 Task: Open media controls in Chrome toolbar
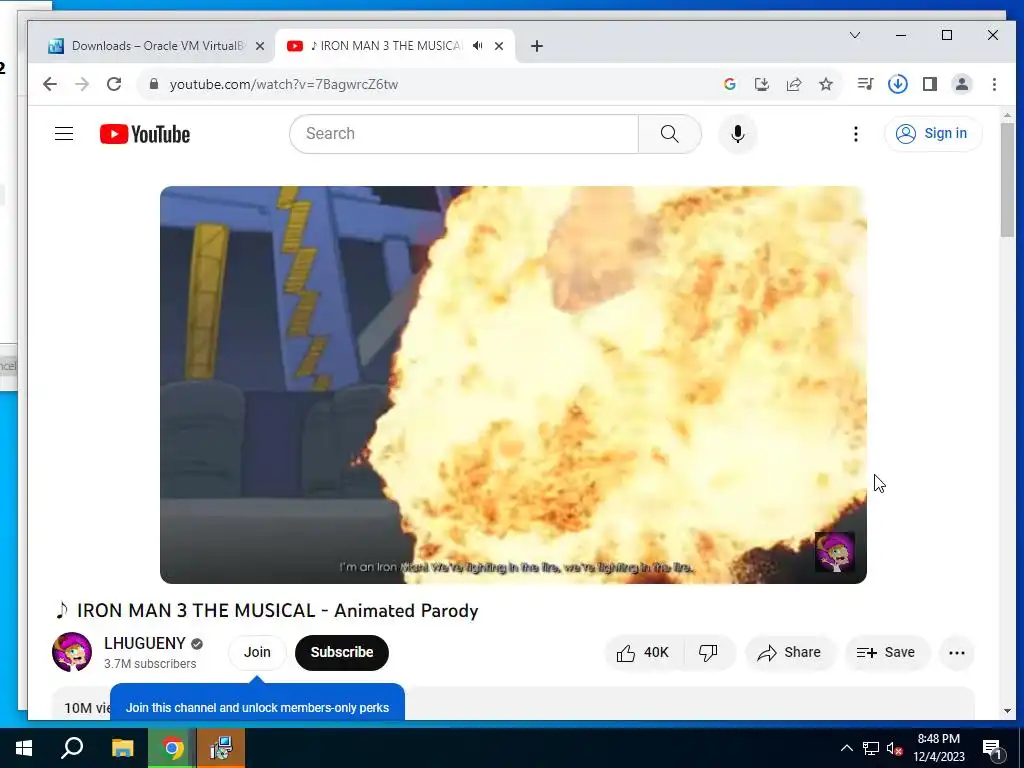click(x=865, y=84)
